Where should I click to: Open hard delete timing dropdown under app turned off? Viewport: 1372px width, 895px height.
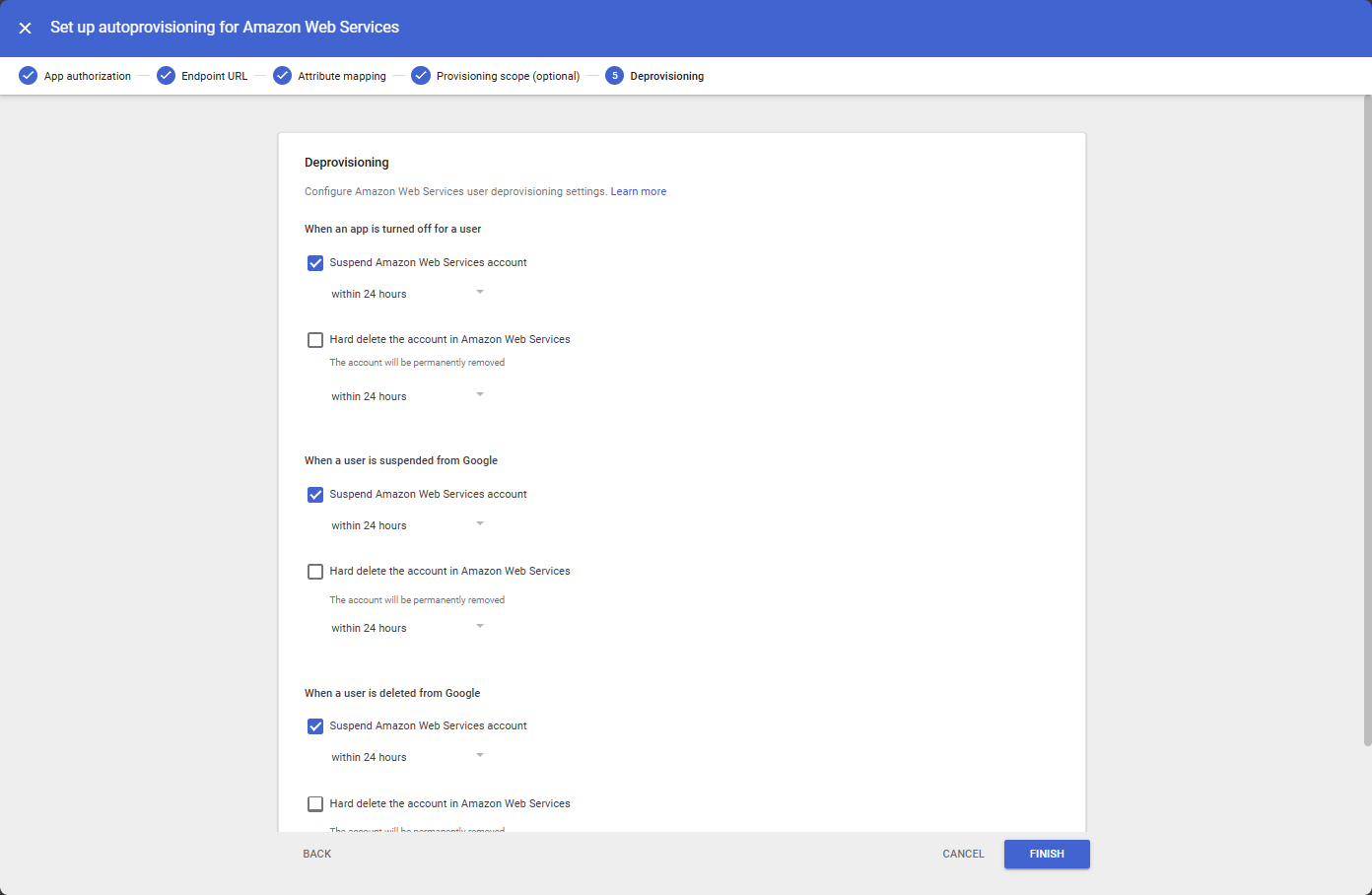407,396
